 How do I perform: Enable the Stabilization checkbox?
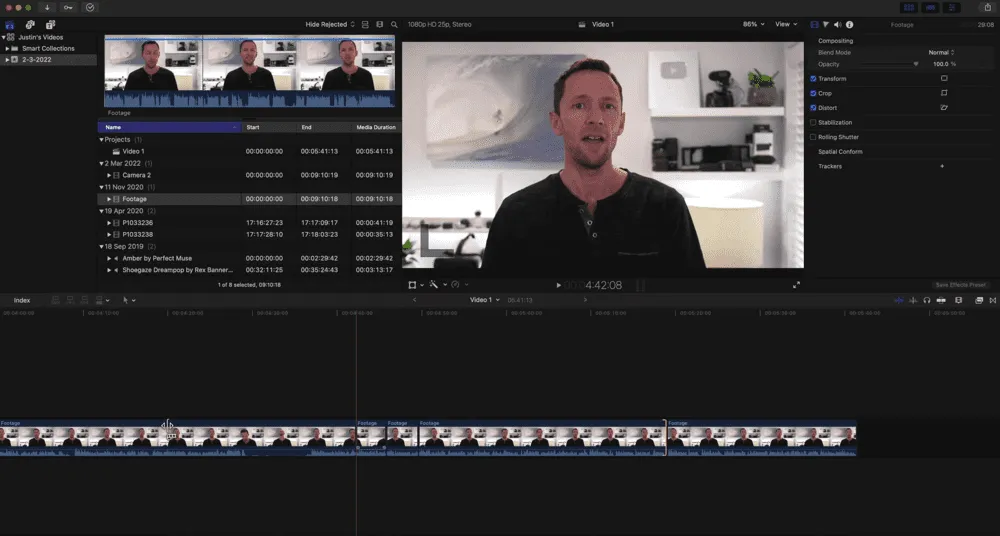(x=813, y=122)
